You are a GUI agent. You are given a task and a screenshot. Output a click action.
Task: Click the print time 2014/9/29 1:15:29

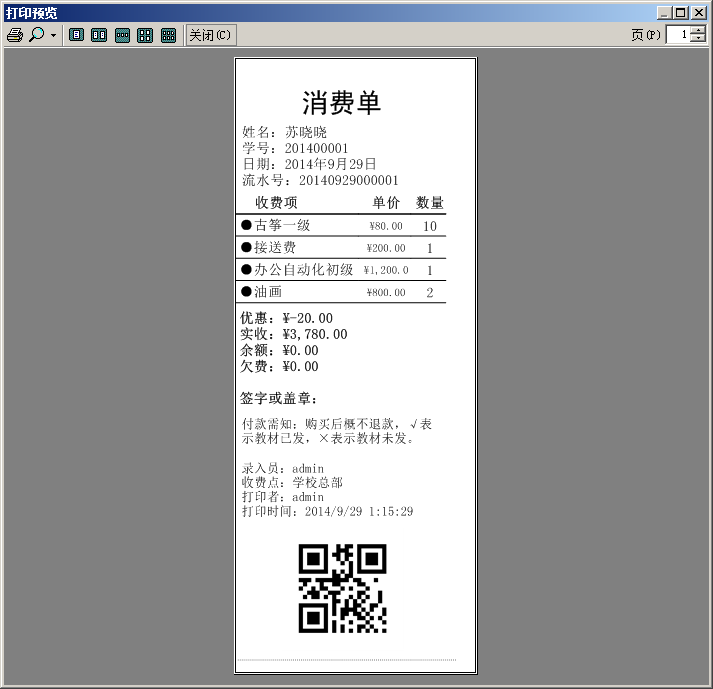point(359,512)
